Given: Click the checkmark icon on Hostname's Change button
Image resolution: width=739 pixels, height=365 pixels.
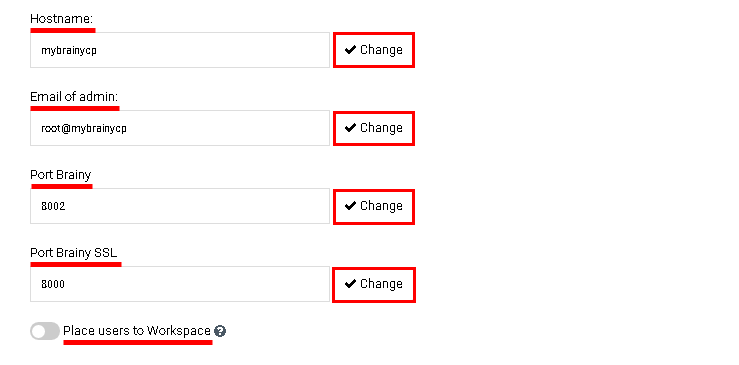Looking at the screenshot, I should click(350, 50).
